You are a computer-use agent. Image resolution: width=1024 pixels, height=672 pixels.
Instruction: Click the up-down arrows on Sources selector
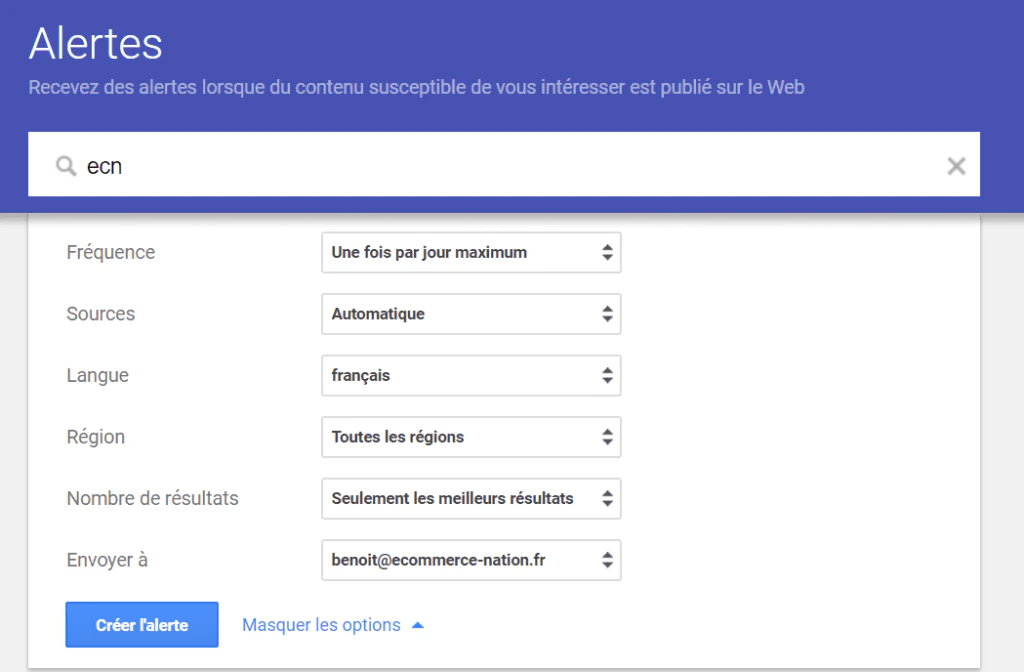coord(607,313)
